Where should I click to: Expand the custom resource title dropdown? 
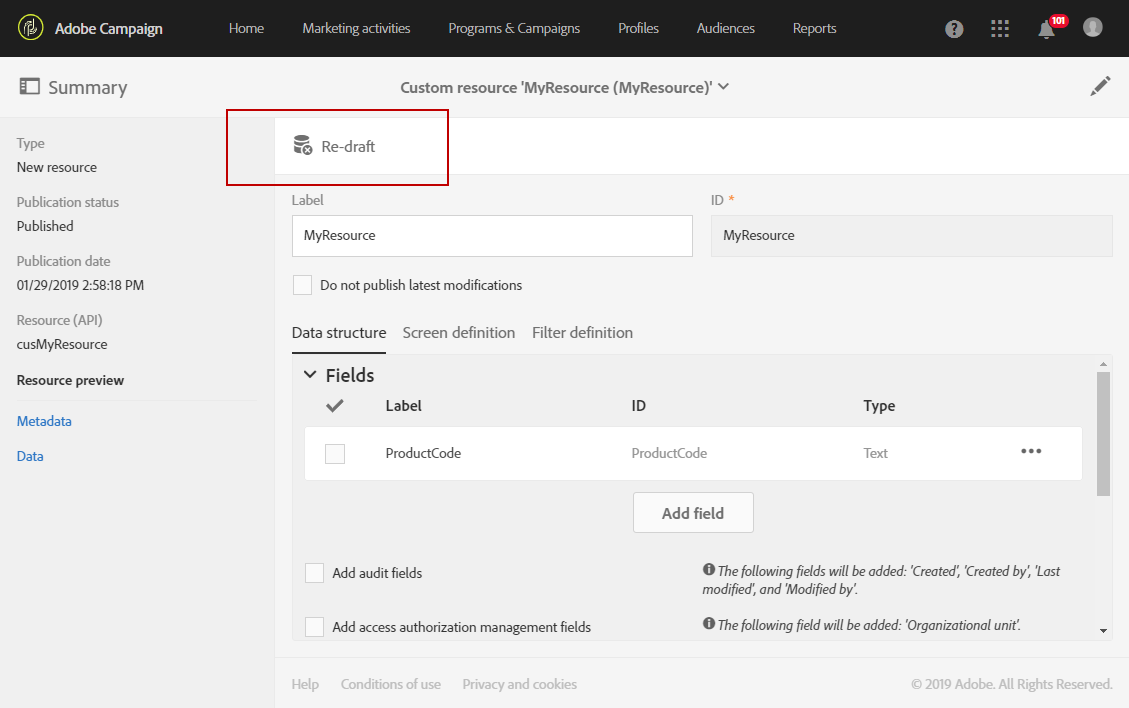point(723,87)
